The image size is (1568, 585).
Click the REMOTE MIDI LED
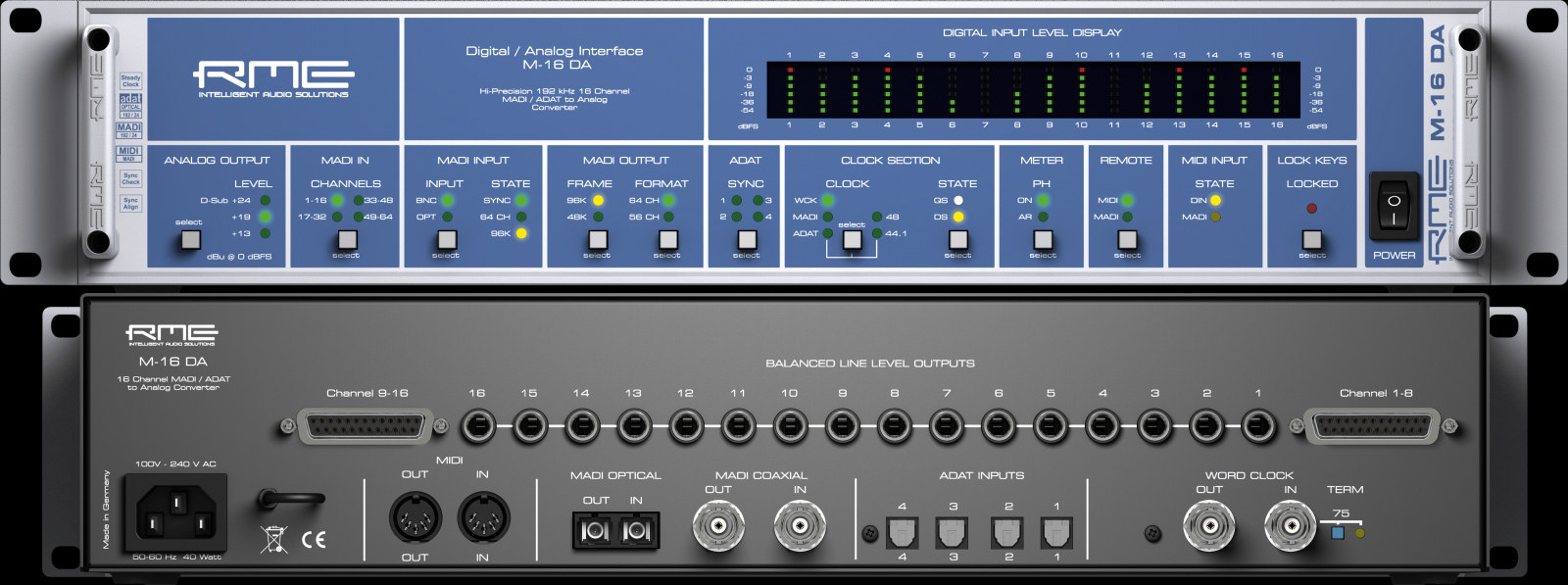tap(1128, 200)
